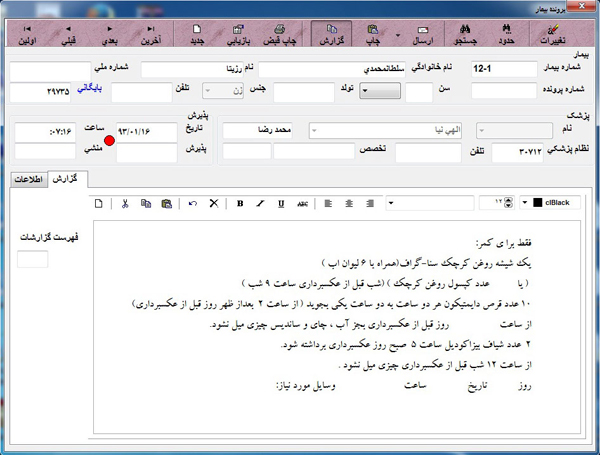This screenshot has width=600, height=455.
Task: Click the حدود range toolbar icon
Action: pos(507,34)
